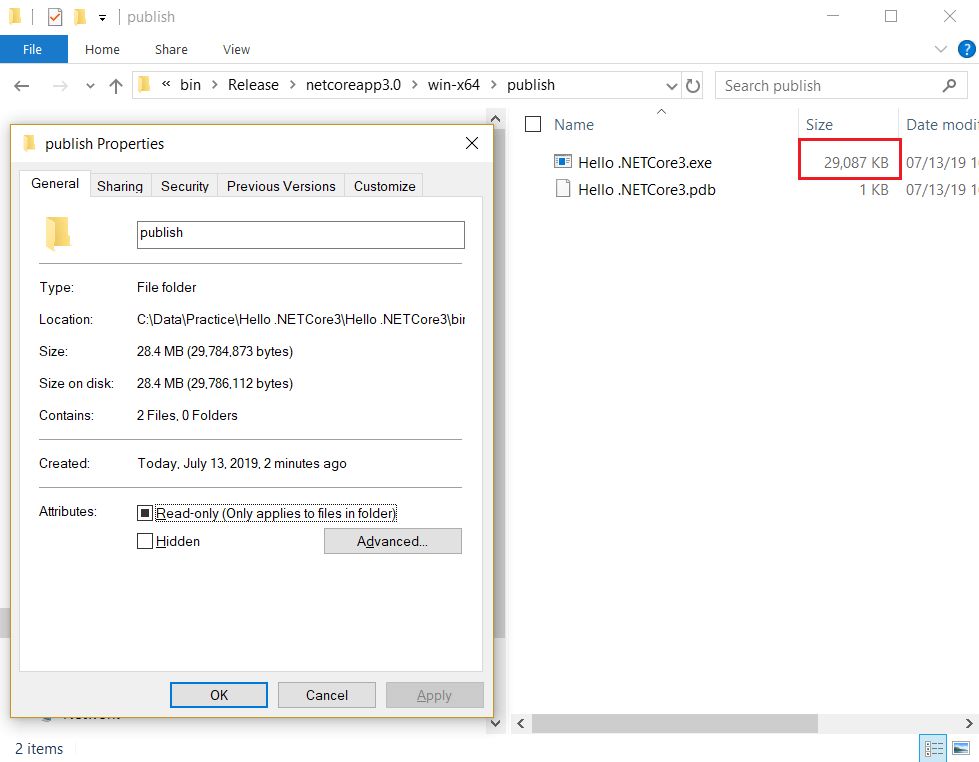The image size is (979, 762).
Task: Confirm Properties with OK
Action: click(x=219, y=695)
